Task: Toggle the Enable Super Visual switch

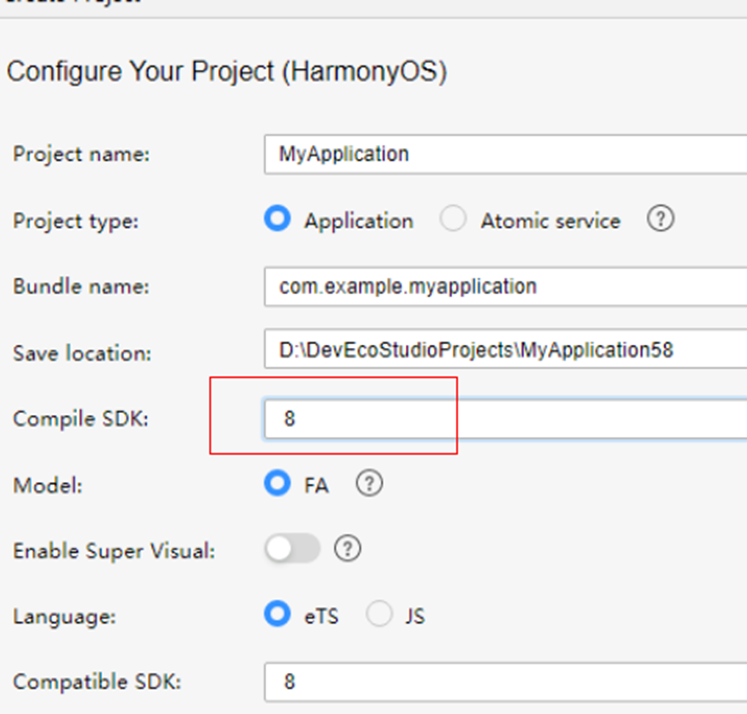Action: coord(293,549)
